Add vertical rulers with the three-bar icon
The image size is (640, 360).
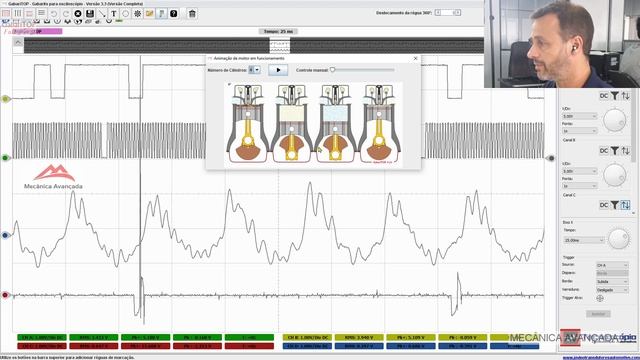point(18,13)
